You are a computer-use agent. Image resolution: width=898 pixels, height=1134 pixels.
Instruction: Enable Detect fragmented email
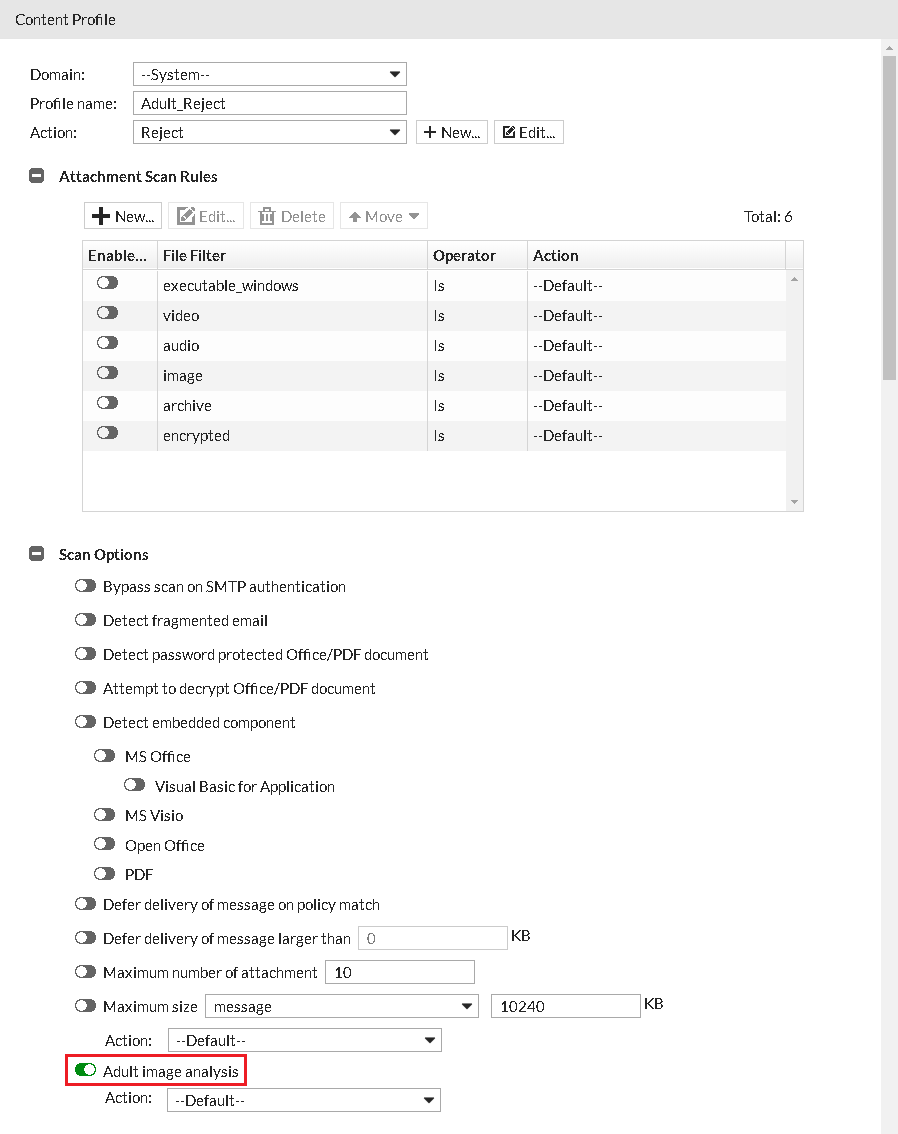click(x=85, y=620)
